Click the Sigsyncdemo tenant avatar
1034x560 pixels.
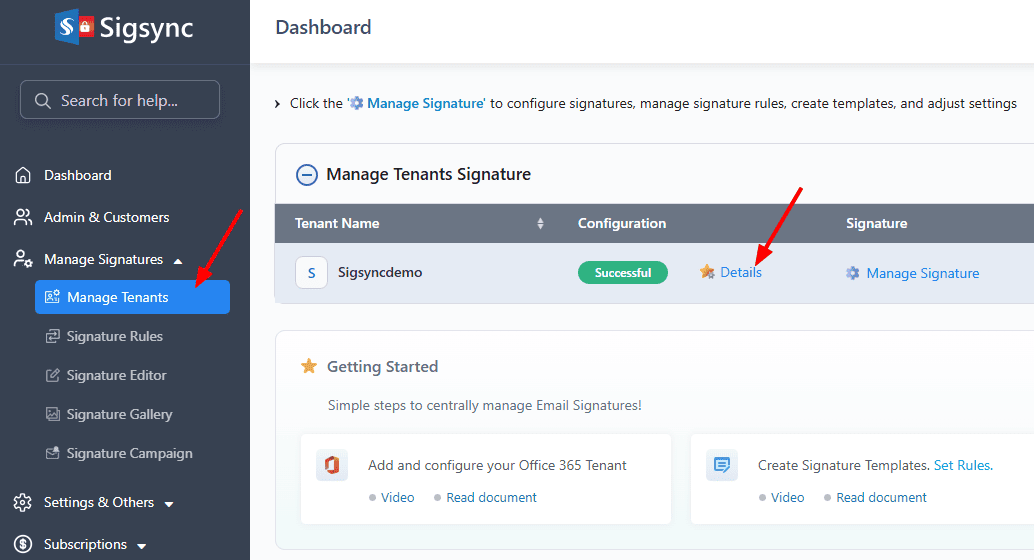click(311, 273)
